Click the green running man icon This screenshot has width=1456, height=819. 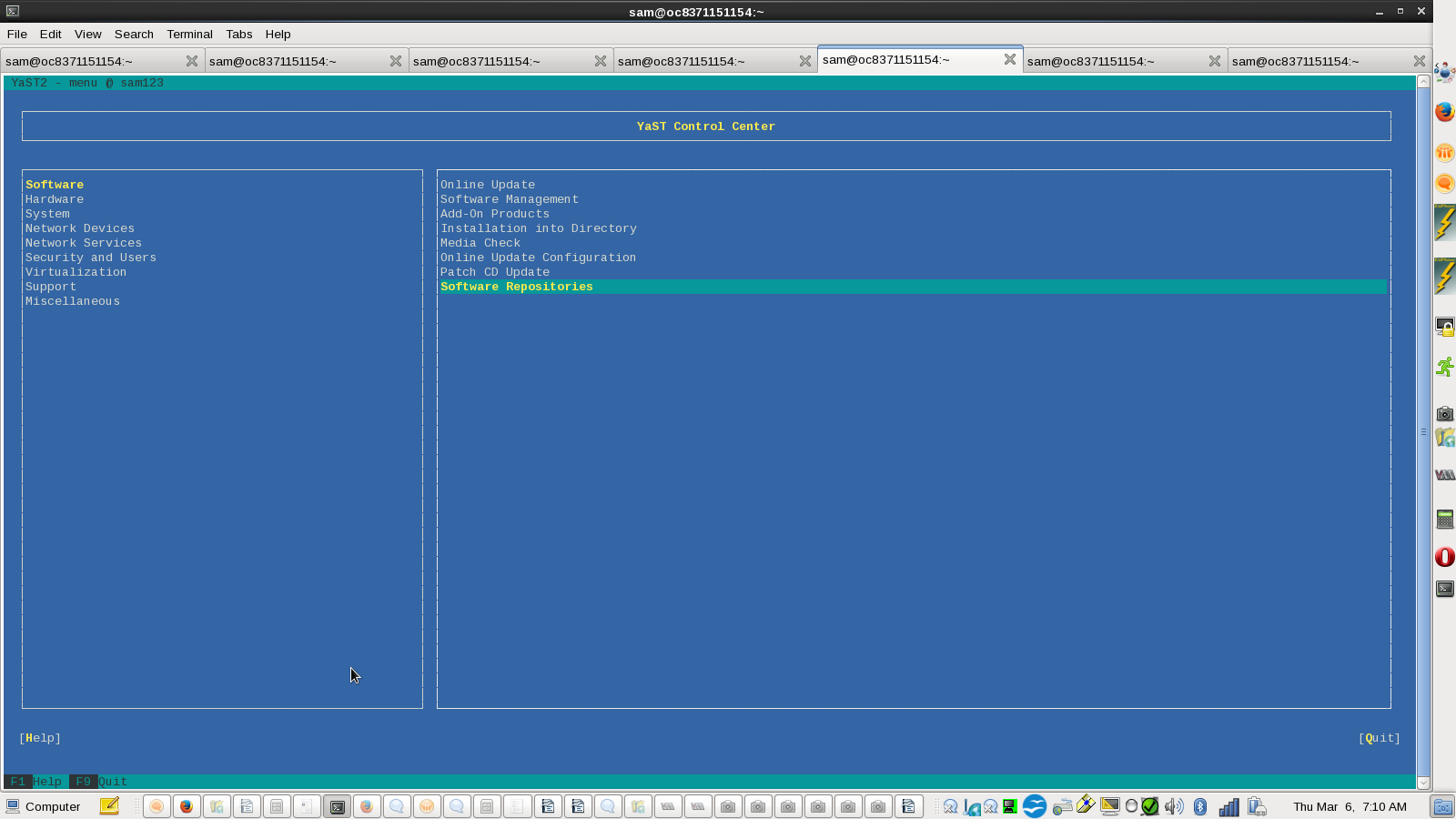(x=1445, y=367)
